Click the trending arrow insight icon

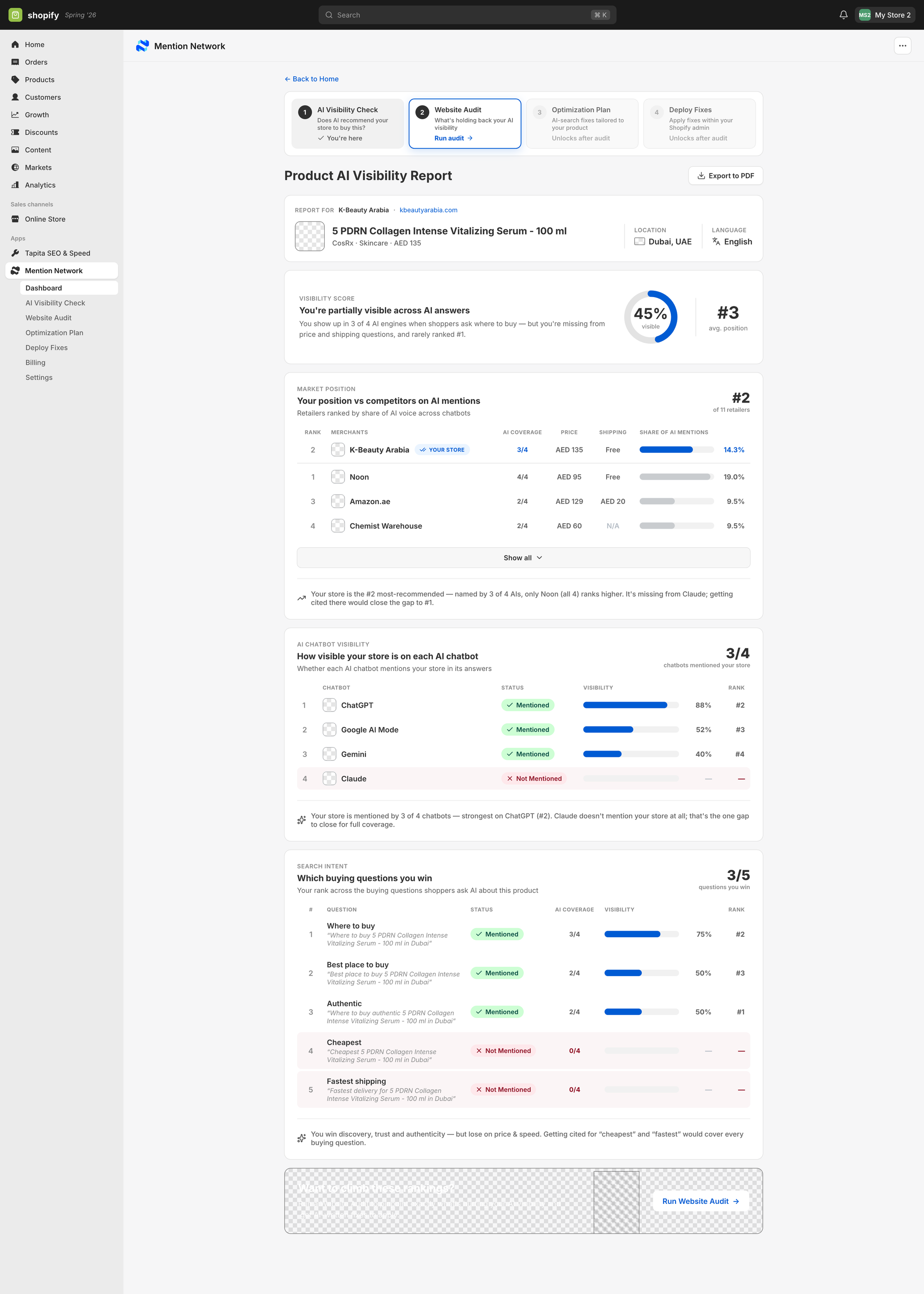302,598
